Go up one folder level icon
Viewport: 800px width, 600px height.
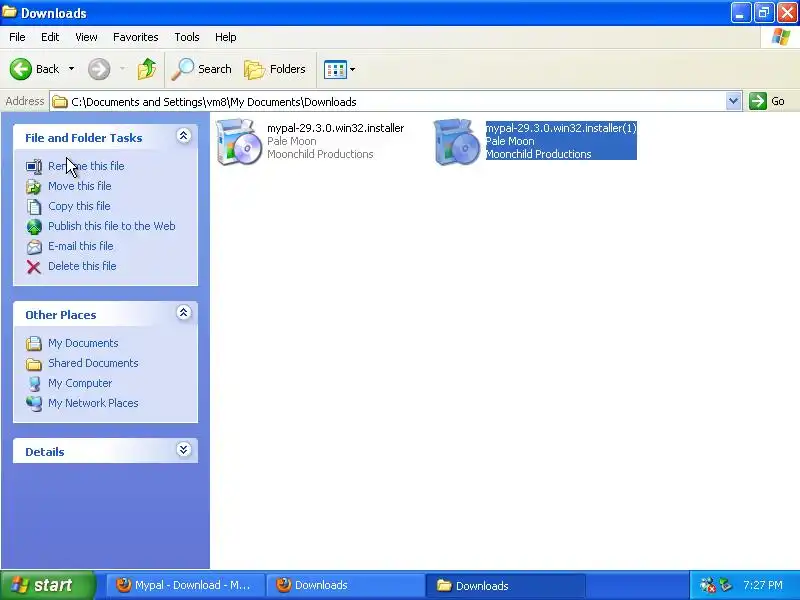[147, 69]
